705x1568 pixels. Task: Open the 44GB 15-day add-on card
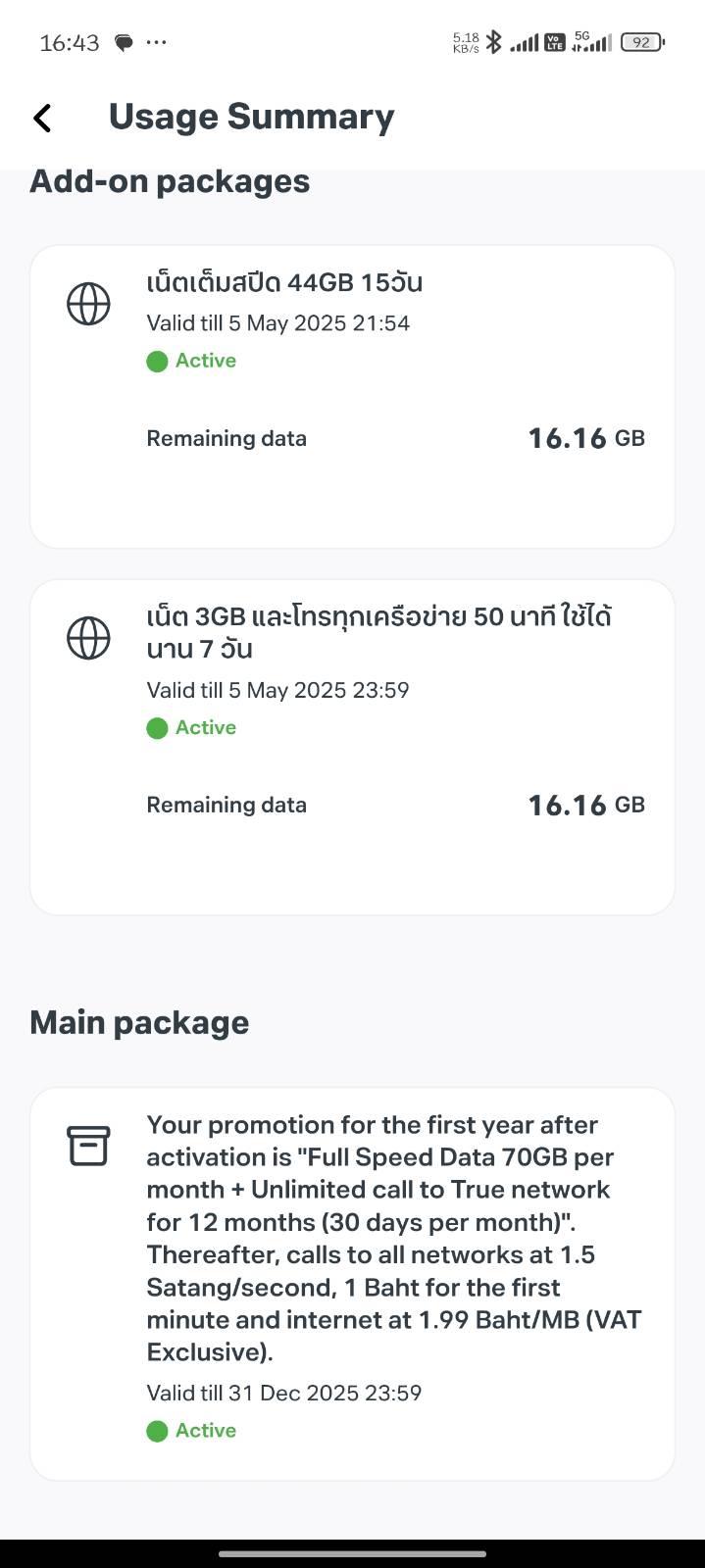352,397
